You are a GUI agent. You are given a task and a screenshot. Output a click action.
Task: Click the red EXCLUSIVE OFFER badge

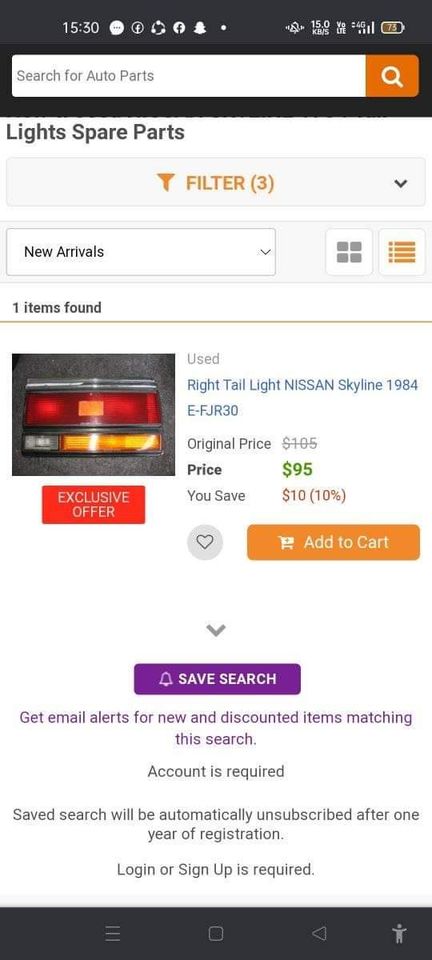94,505
